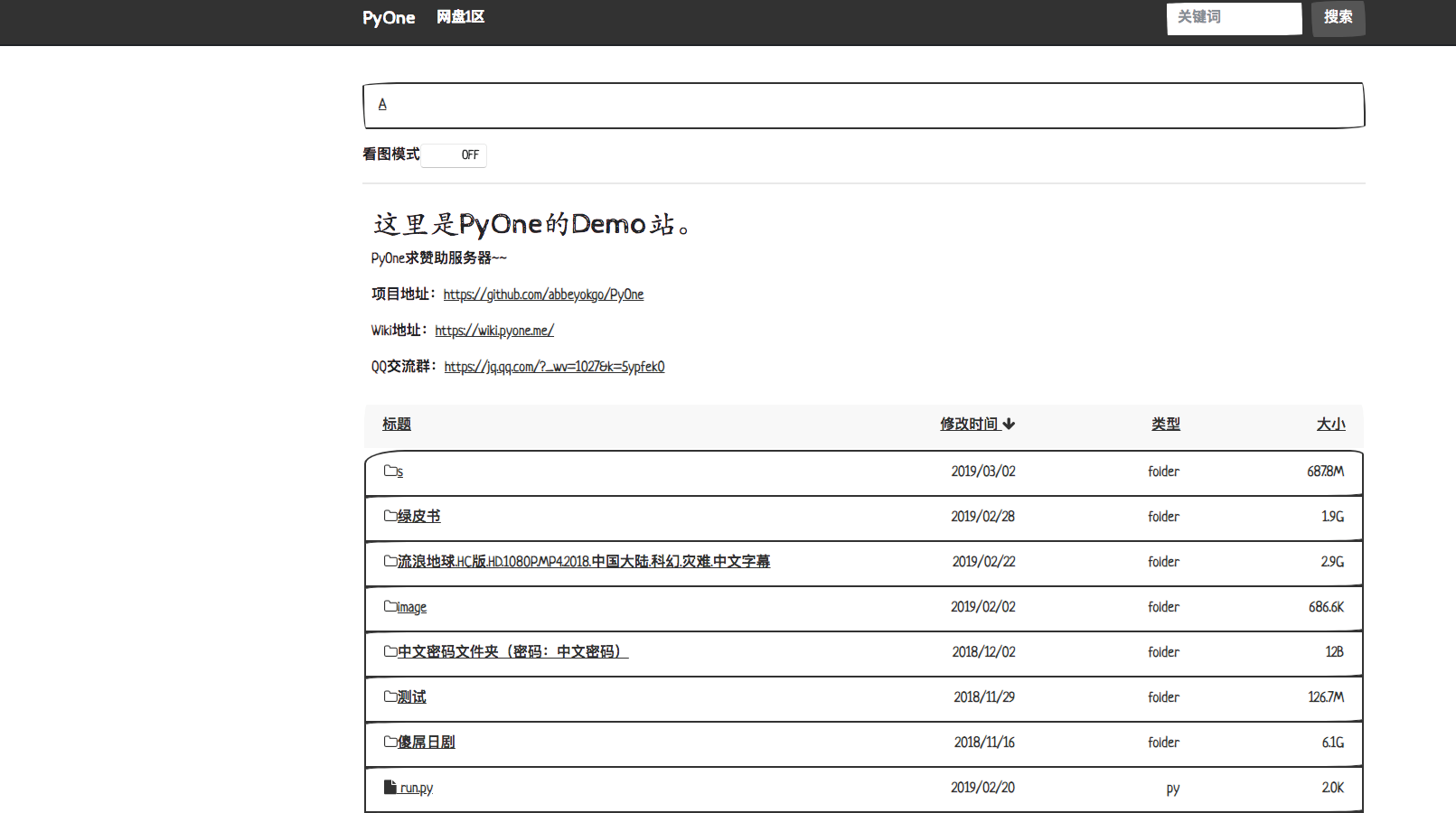The image size is (1456, 813).
Task: Click the date 2019/02/28
Action: pos(983,516)
